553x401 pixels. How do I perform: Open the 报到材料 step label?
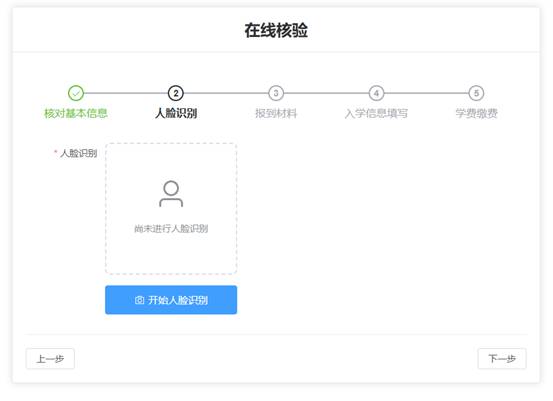pos(276,113)
